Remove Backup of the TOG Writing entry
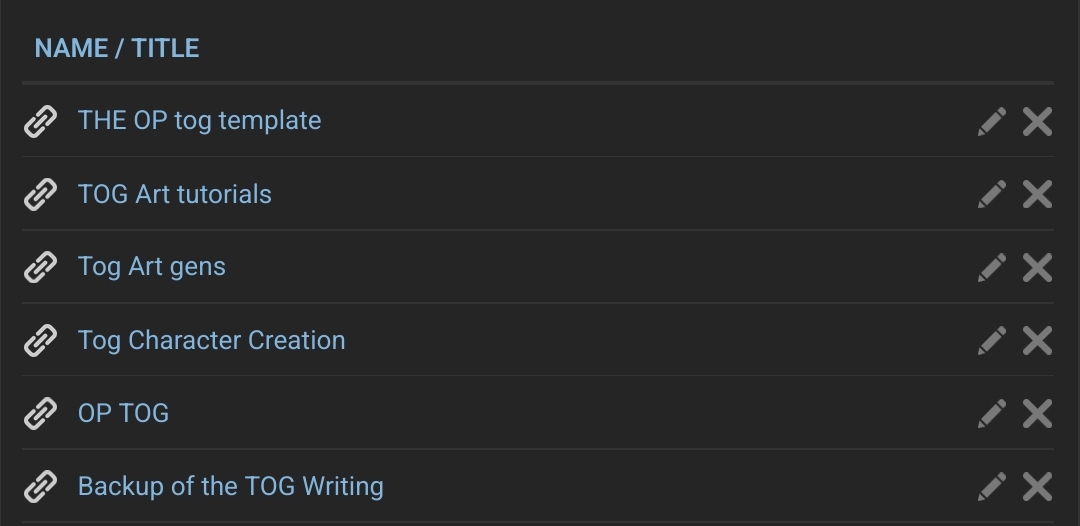Image resolution: width=1080 pixels, height=526 pixels. (1037, 487)
